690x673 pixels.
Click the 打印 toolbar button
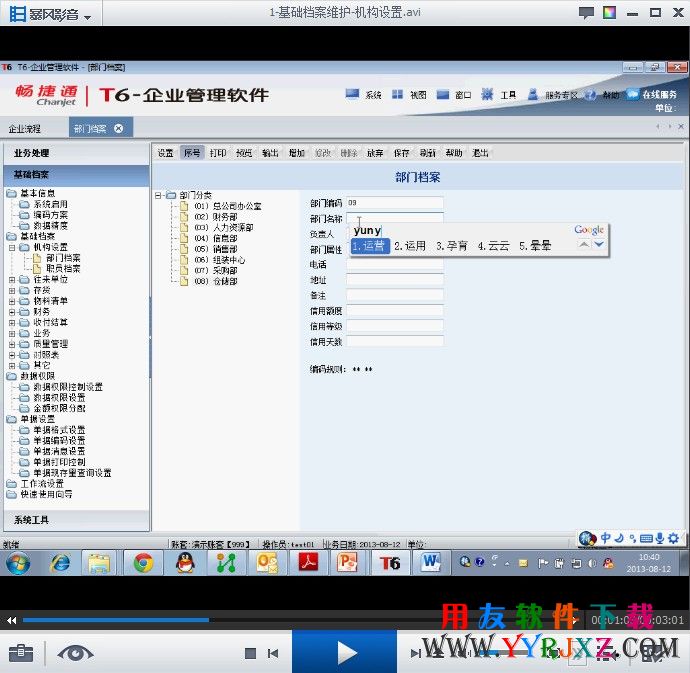pos(218,153)
